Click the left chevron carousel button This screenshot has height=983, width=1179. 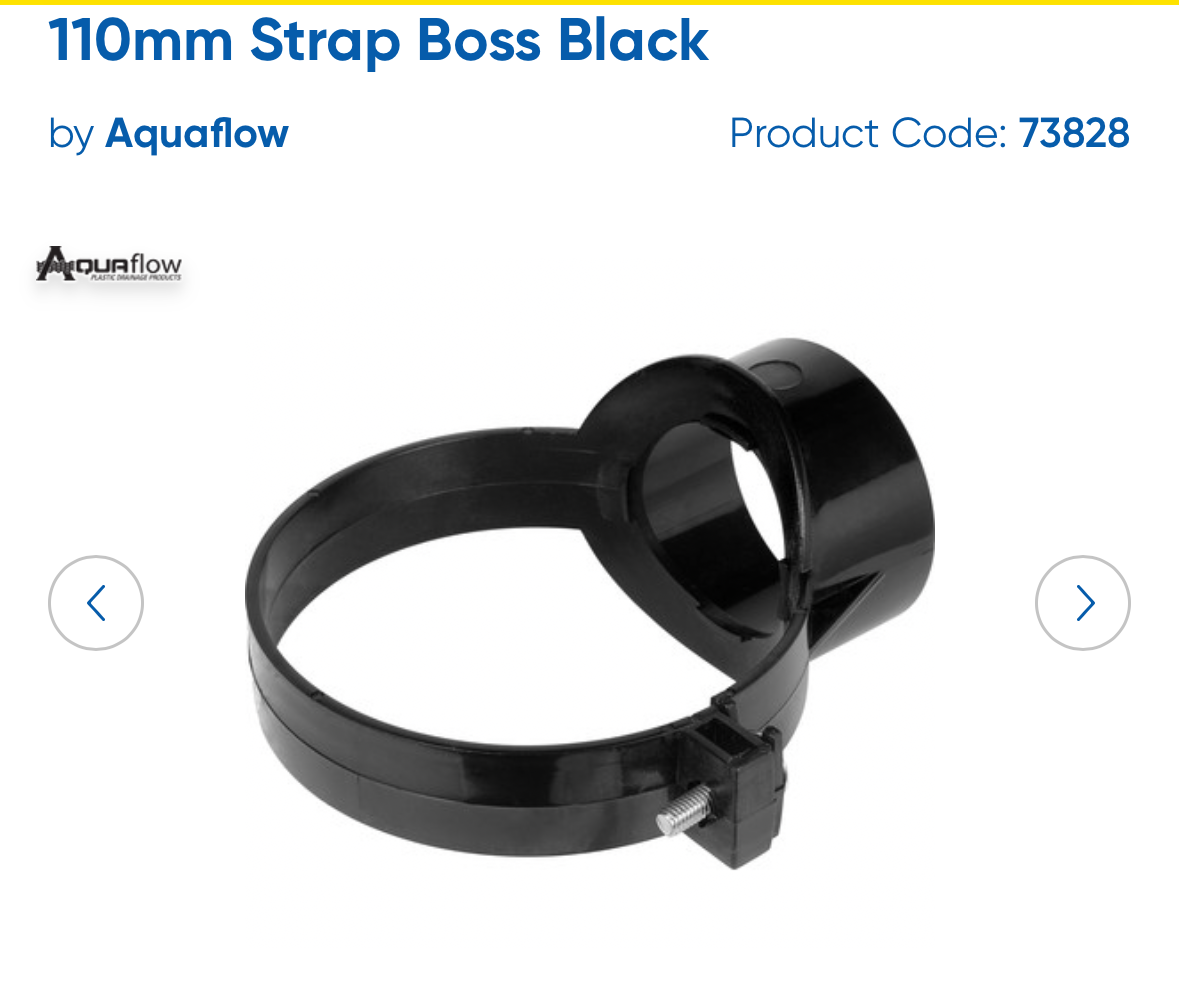95,602
